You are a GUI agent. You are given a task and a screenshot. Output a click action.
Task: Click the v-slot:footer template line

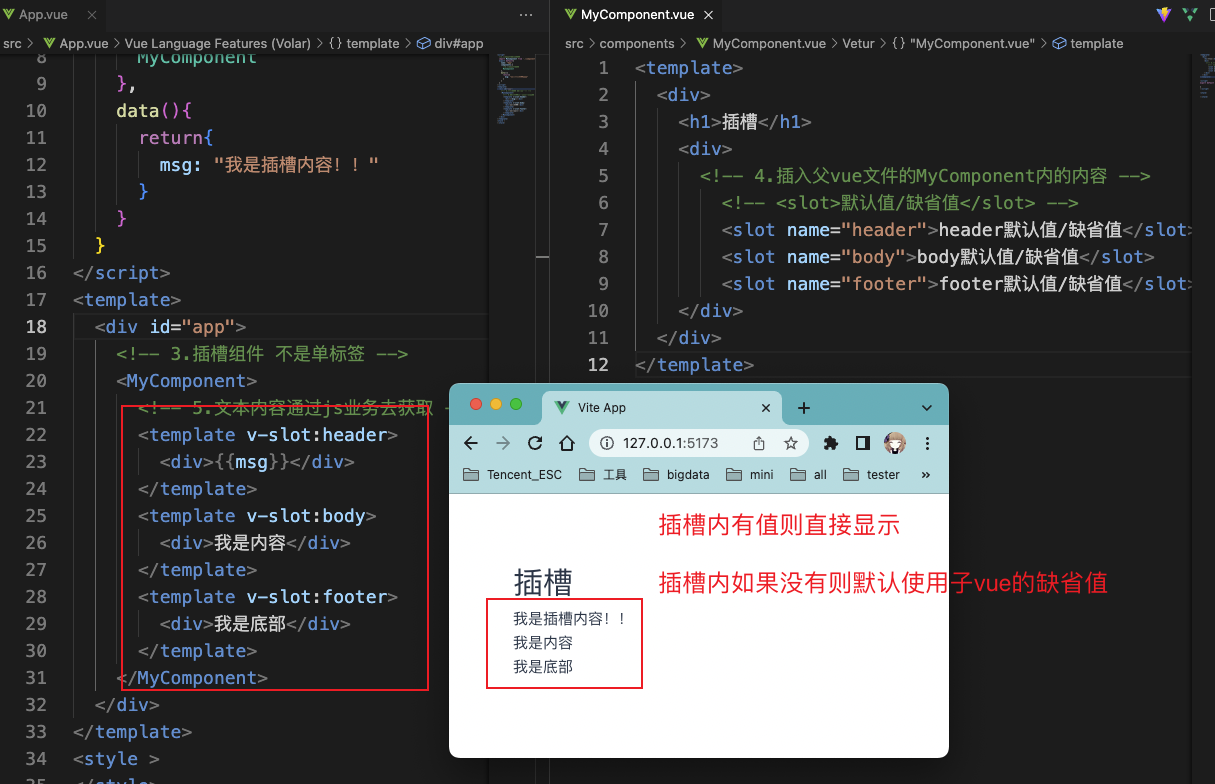(x=268, y=596)
